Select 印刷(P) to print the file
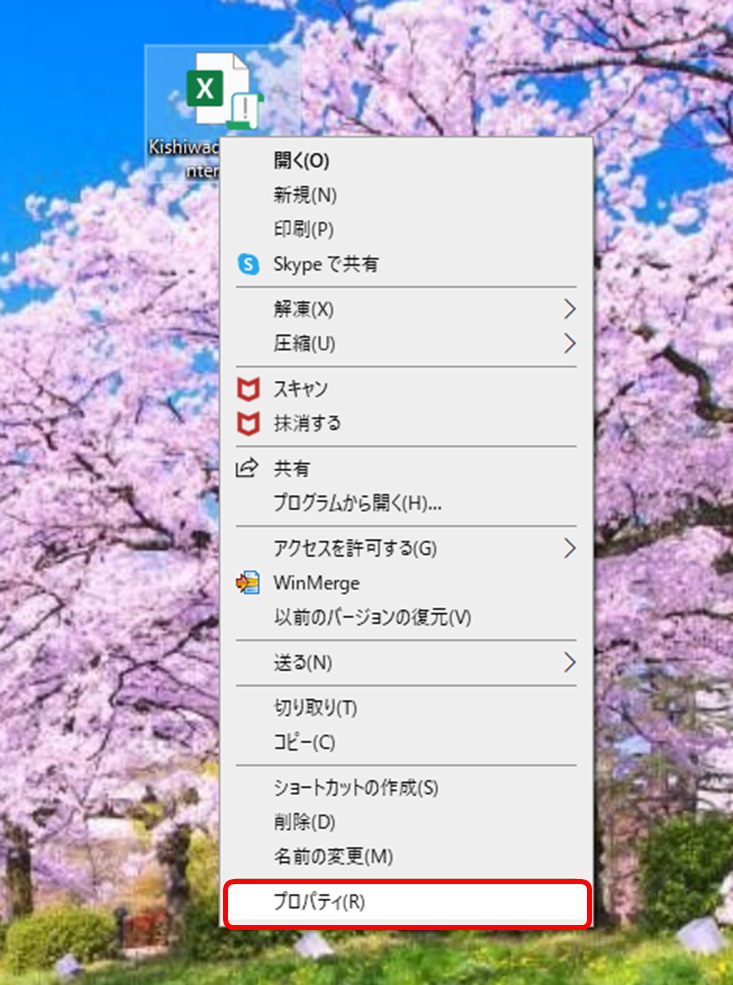This screenshot has height=985, width=733. pyautogui.click(x=303, y=230)
